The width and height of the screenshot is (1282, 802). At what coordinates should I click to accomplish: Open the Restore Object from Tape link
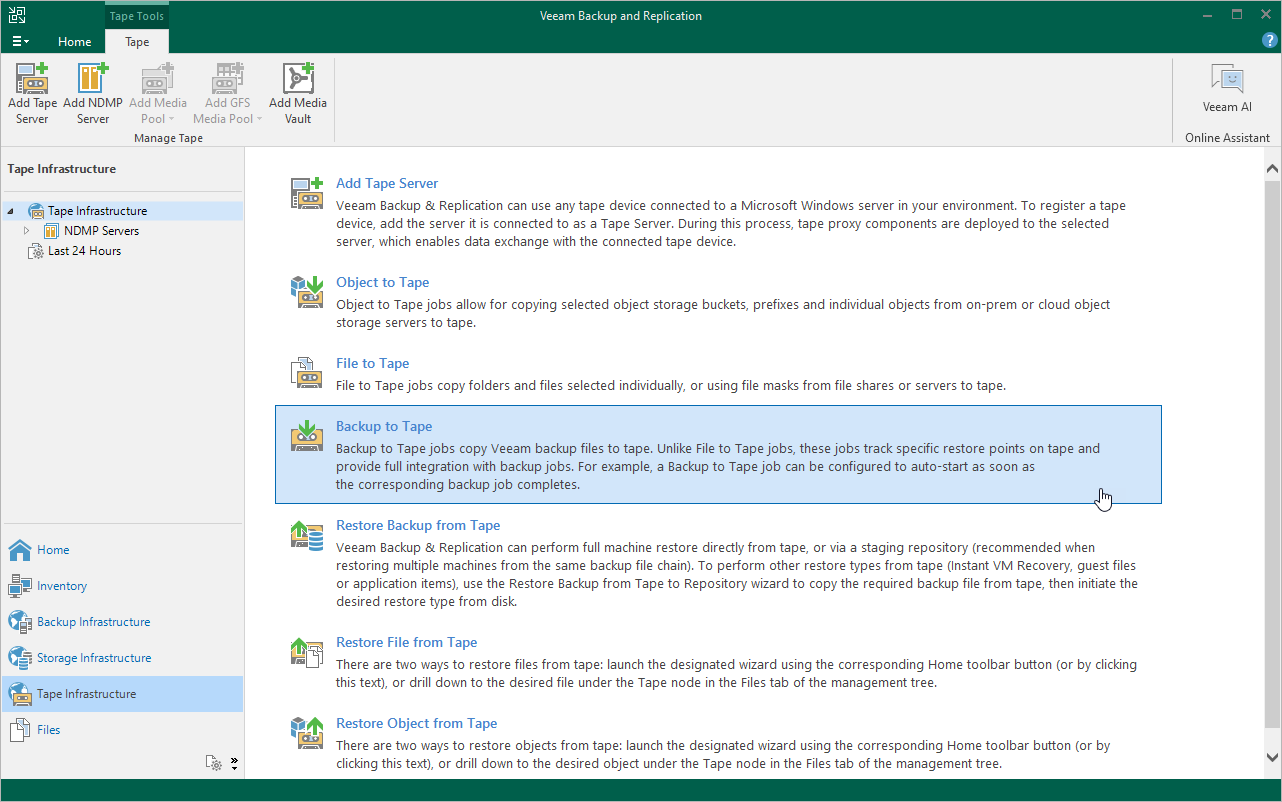[x=417, y=723]
